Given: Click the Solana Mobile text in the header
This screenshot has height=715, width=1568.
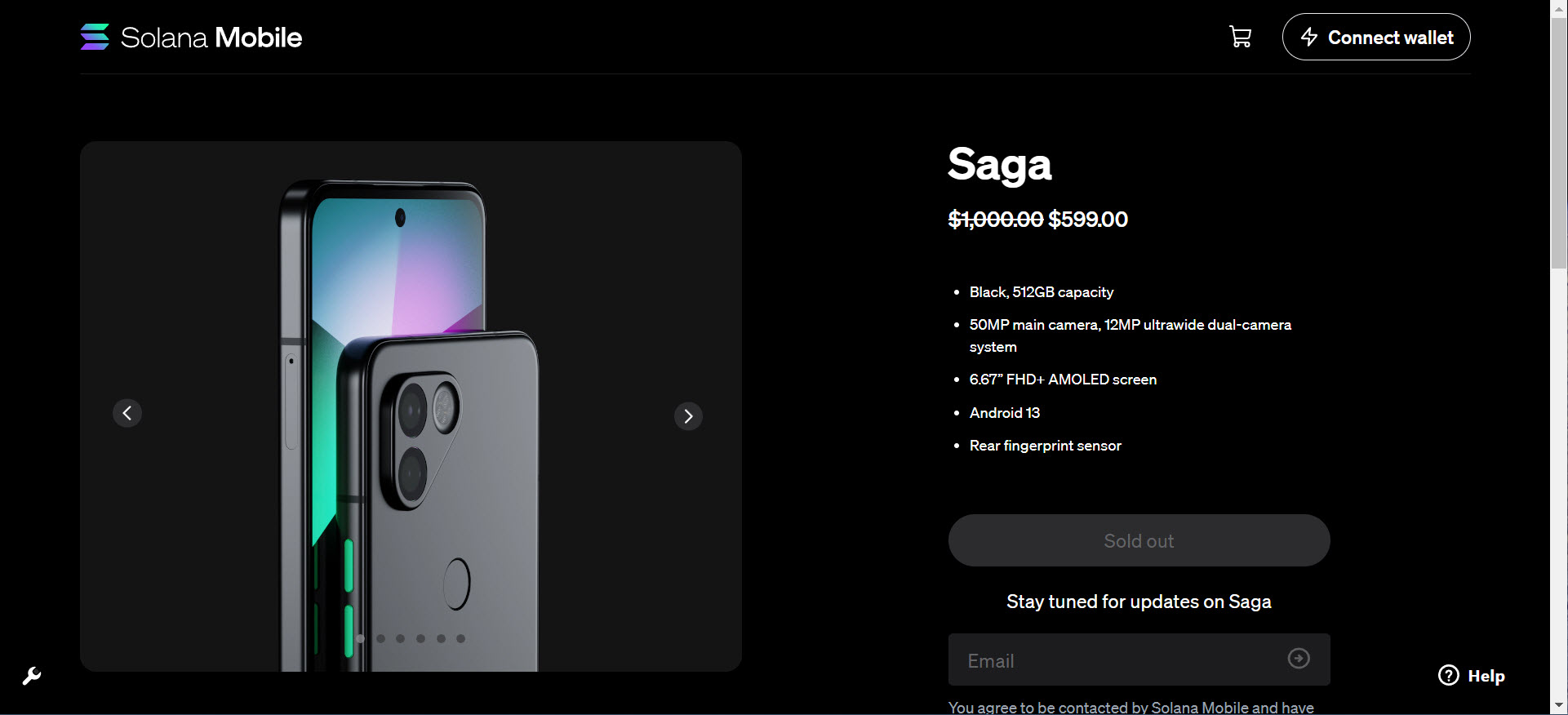Looking at the screenshot, I should tap(211, 37).
